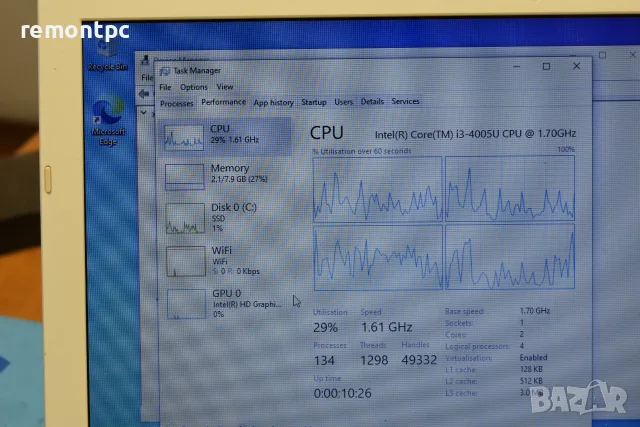Viewport: 640px width, 427px height.
Task: Click the processor name Intel Core i3-4005U
Action: [476, 134]
